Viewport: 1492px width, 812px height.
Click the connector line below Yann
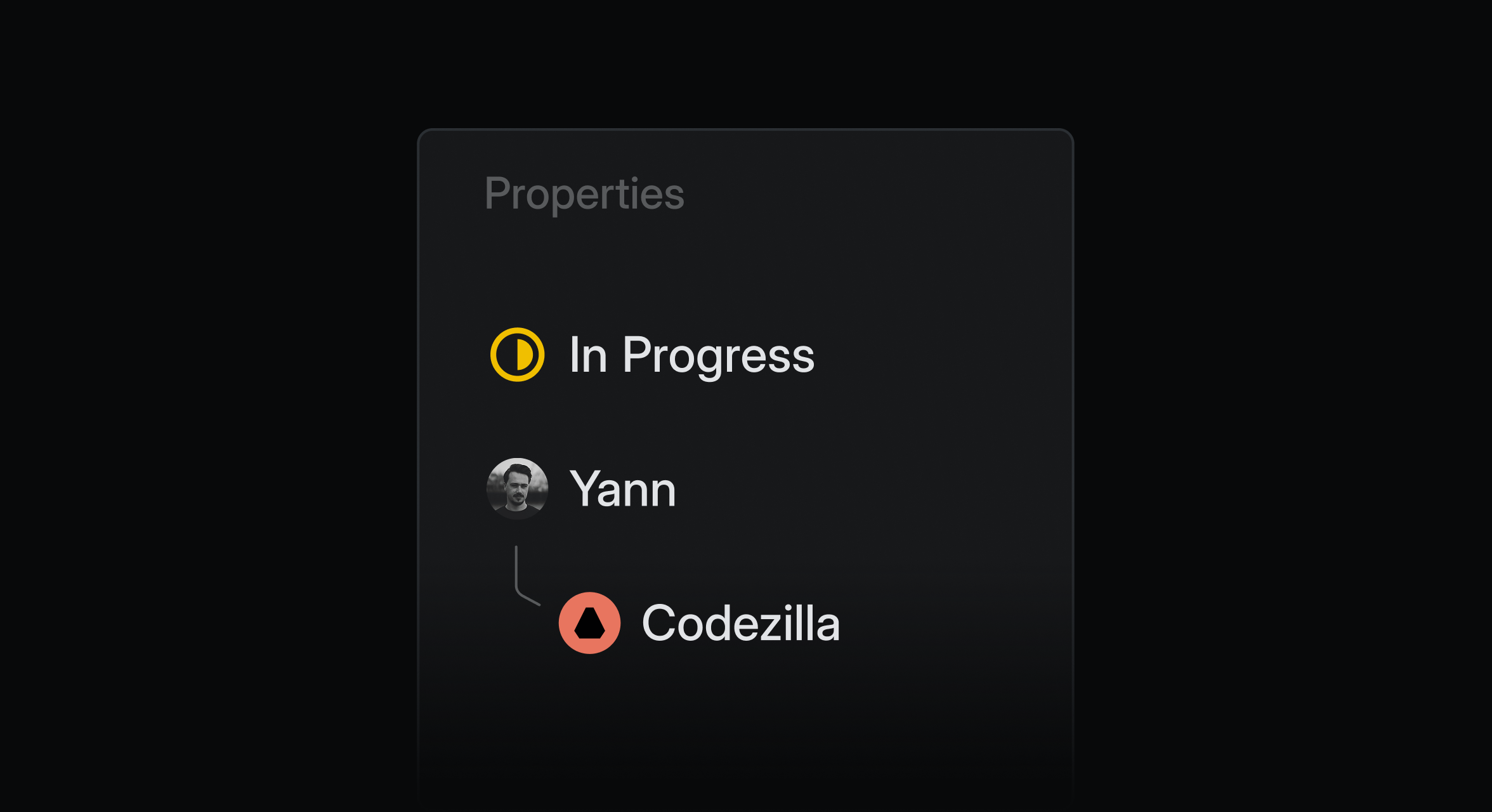527,575
